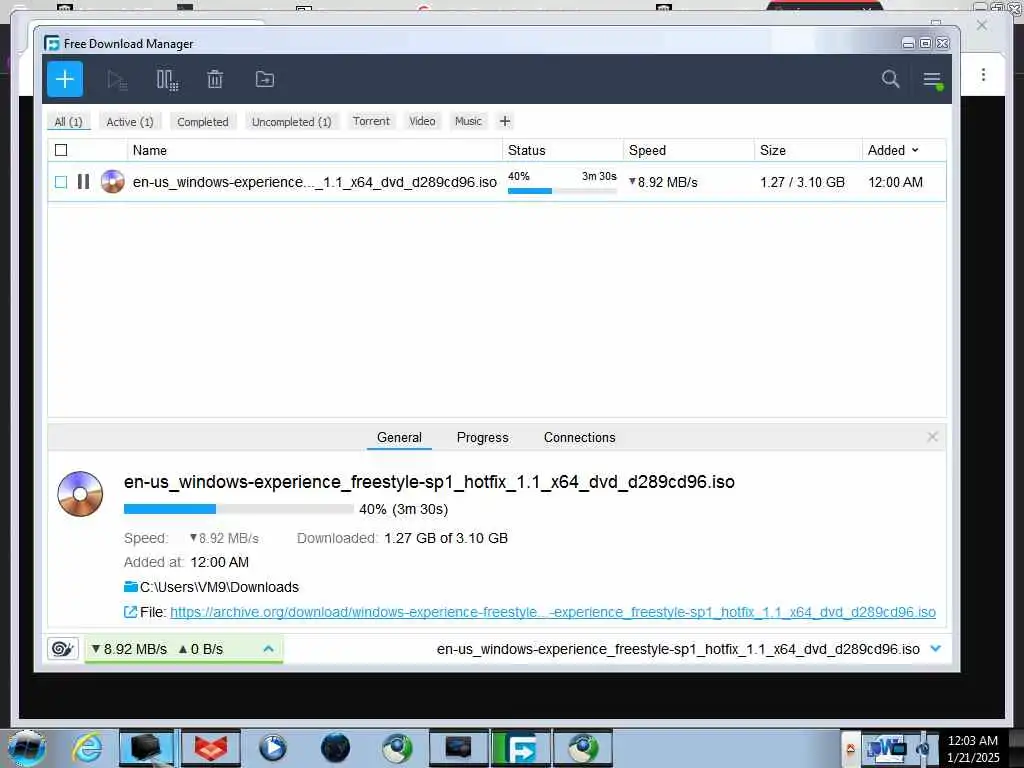Click the move to folder toolbar icon
This screenshot has height=768, width=1024.
(264, 79)
